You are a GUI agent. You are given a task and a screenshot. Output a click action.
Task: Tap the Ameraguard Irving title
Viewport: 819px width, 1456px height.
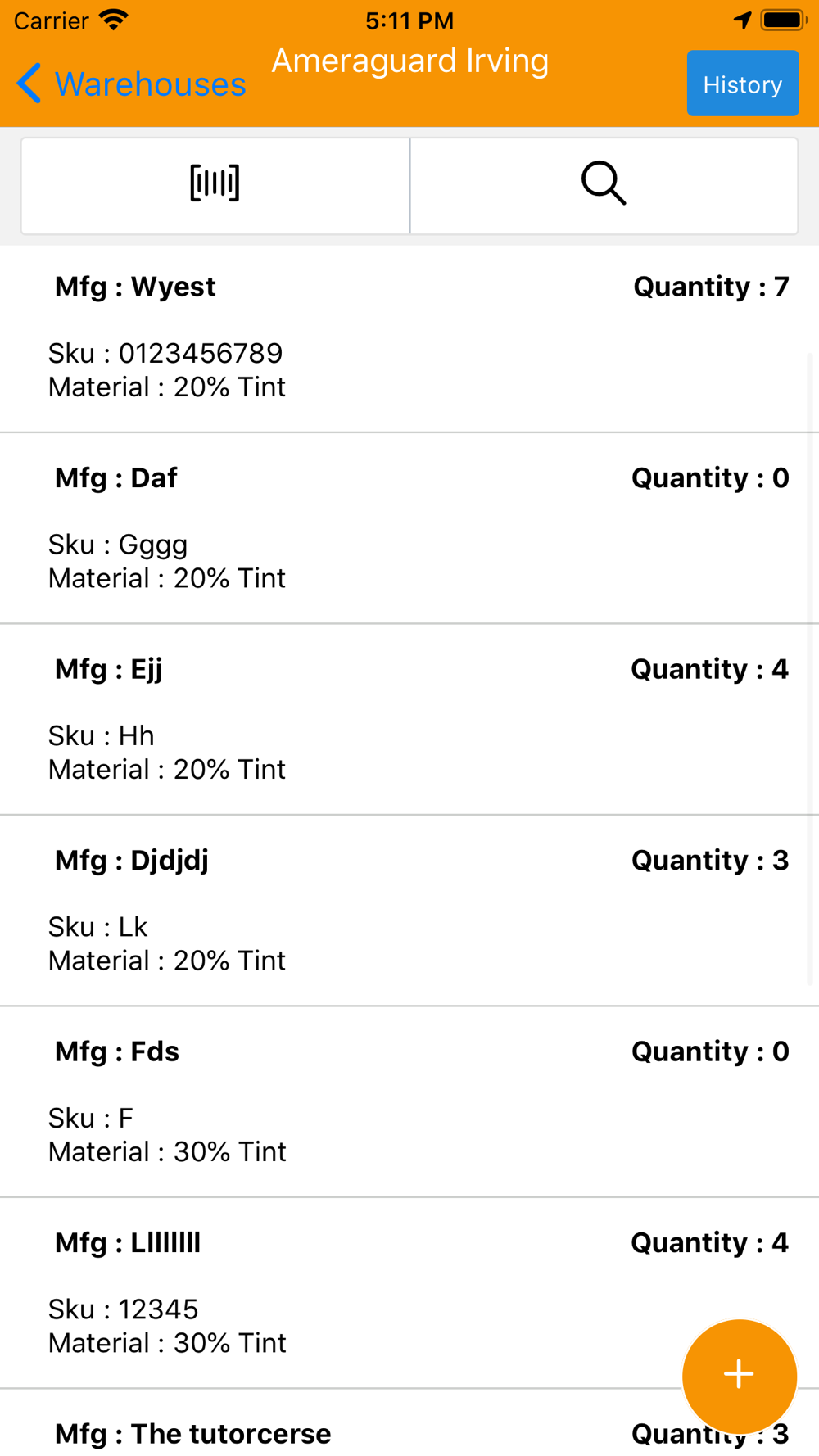[x=409, y=61]
